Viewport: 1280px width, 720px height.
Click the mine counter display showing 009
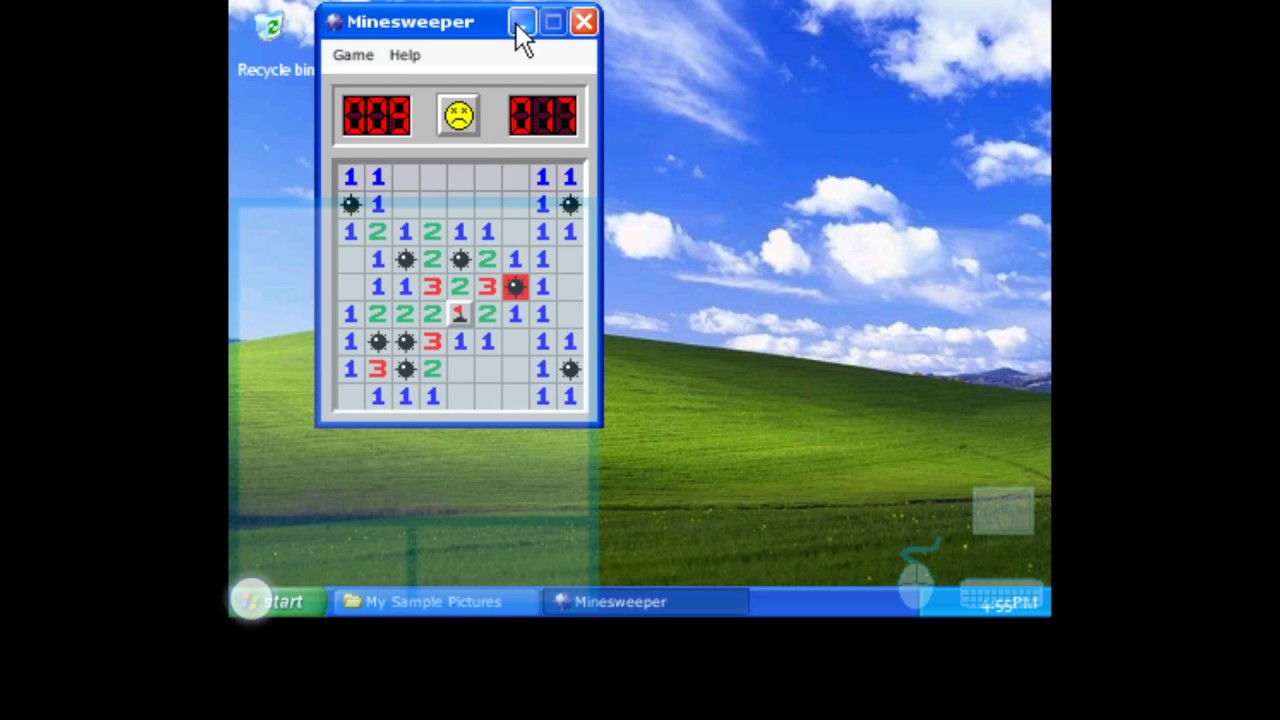pos(376,115)
